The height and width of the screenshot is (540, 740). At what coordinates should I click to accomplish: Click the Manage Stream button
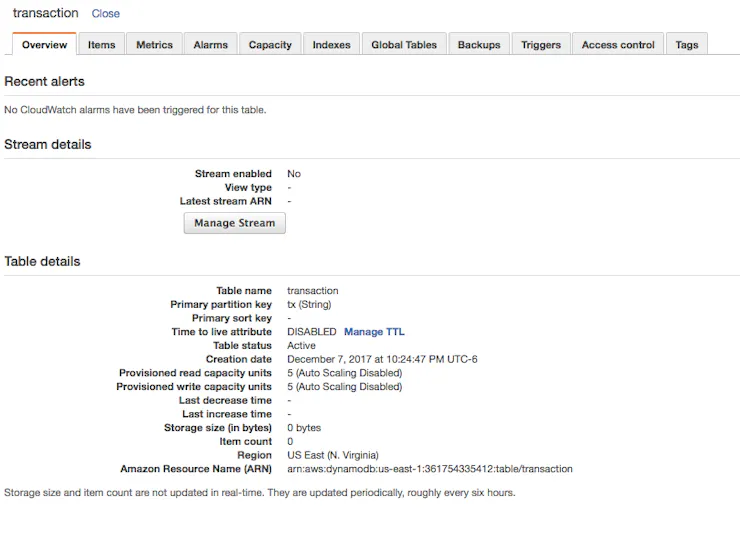coord(235,223)
